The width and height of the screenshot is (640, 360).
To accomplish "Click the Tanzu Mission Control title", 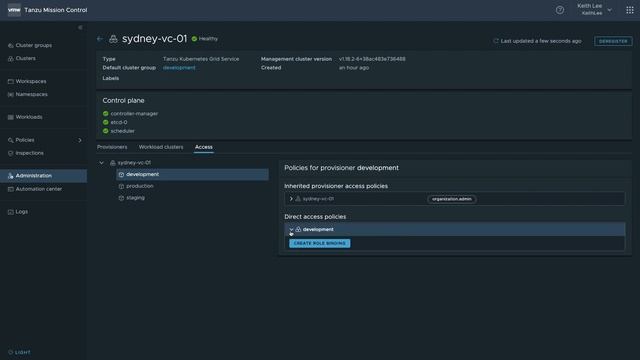I will click(56, 10).
